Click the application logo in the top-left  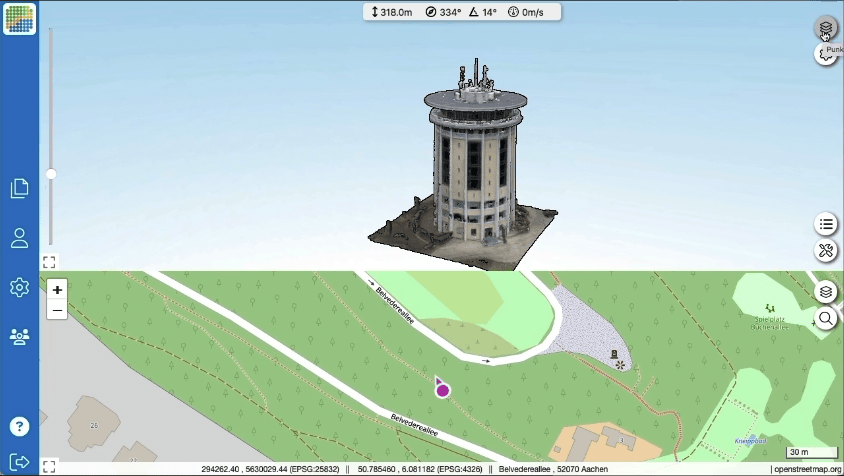tap(19, 19)
